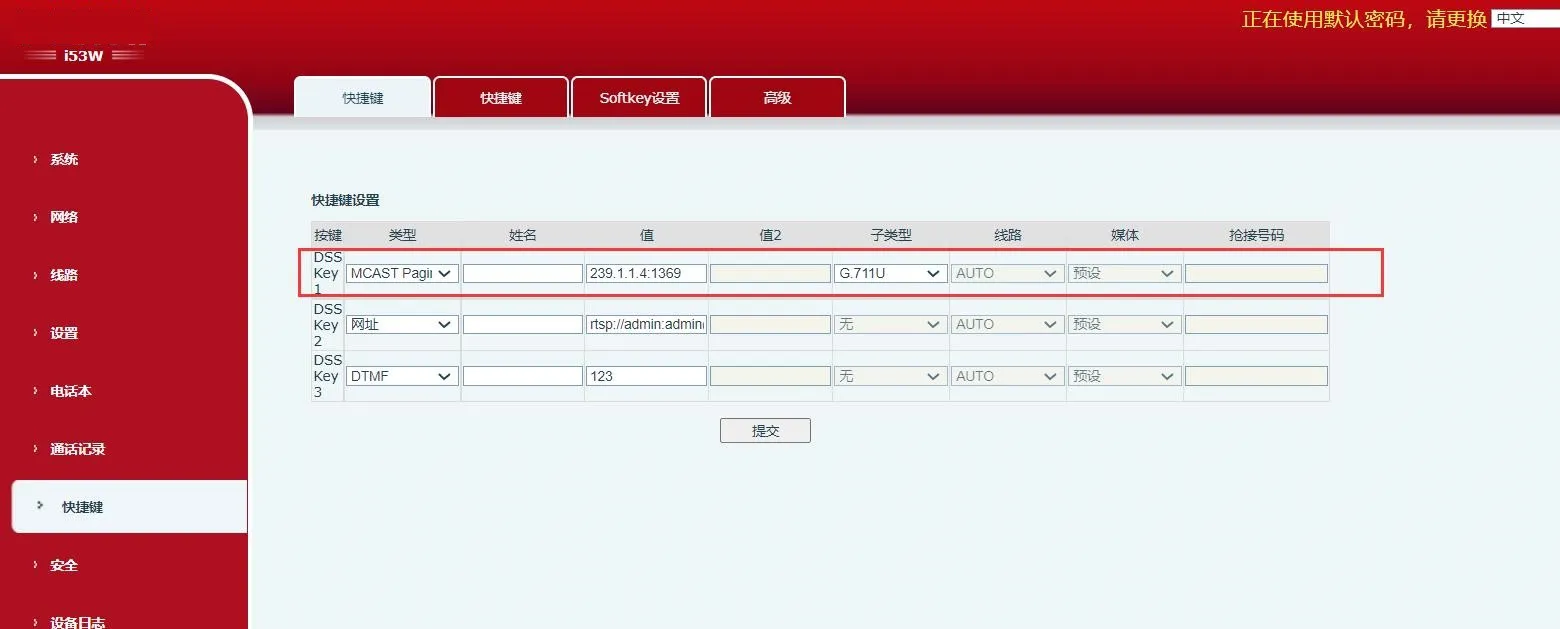Open the 系统 sidebar menu
The height and width of the screenshot is (629, 1560).
click(62, 158)
